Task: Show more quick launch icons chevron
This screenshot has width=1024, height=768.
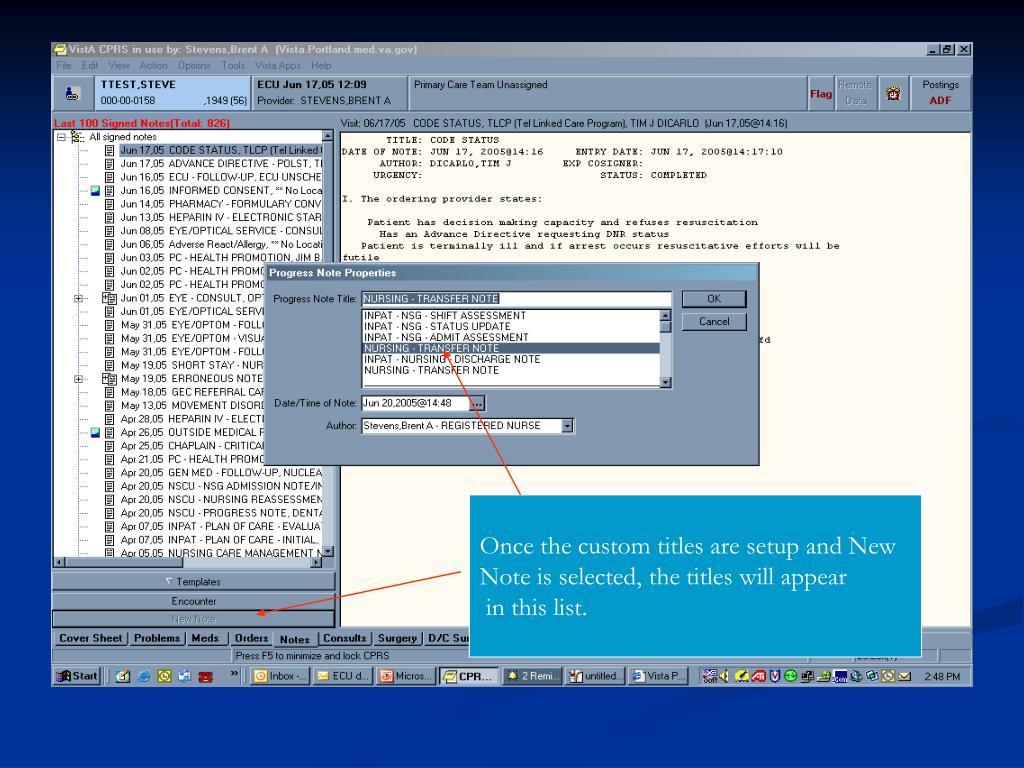Action: coord(234,673)
